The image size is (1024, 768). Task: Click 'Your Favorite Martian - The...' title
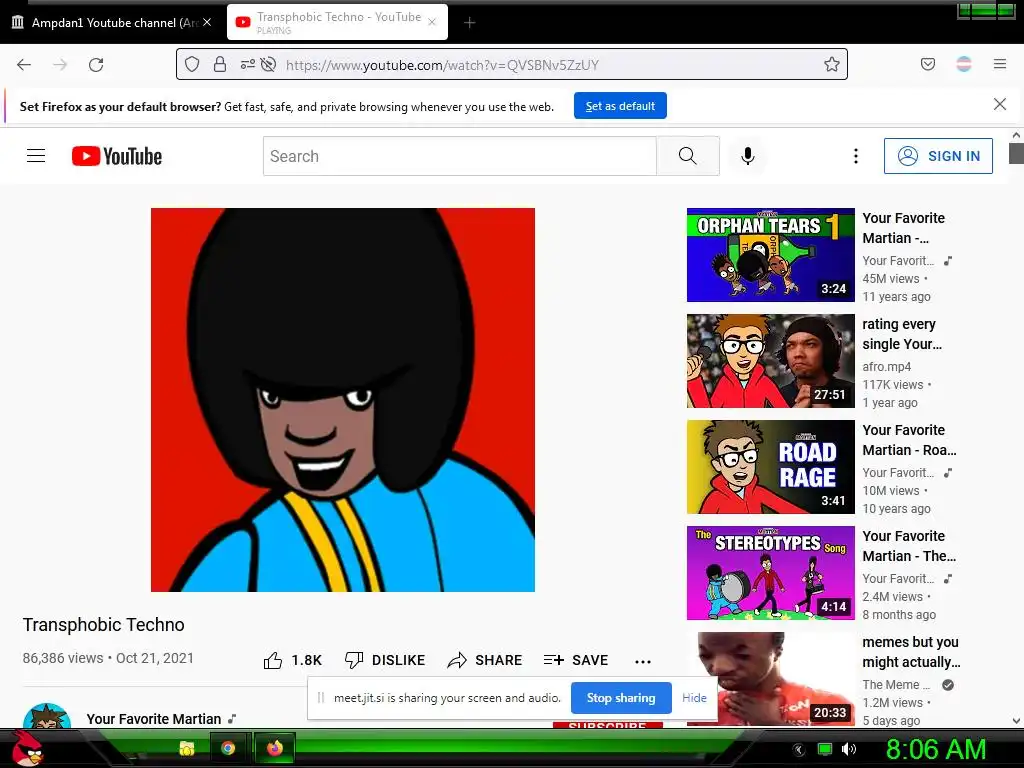(x=909, y=546)
